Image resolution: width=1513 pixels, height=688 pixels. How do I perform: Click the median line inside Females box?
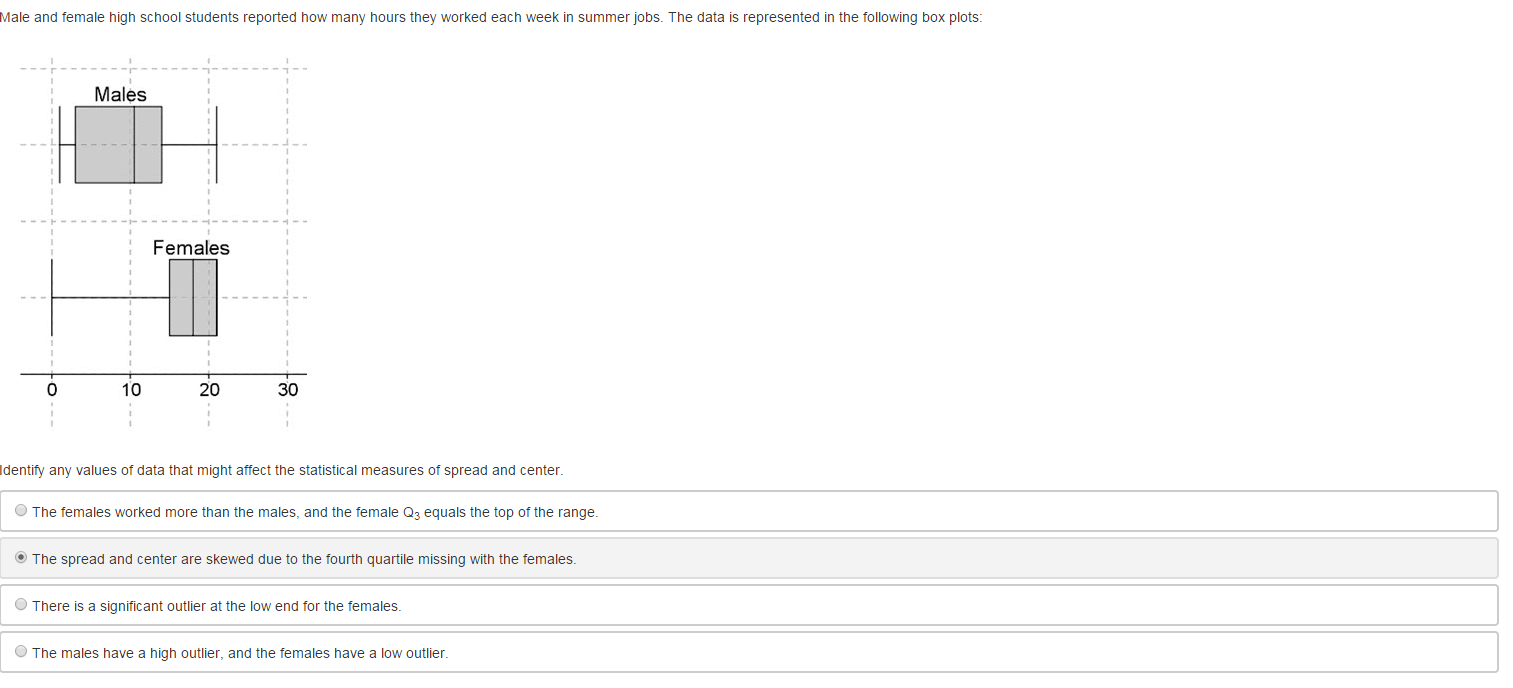(193, 297)
